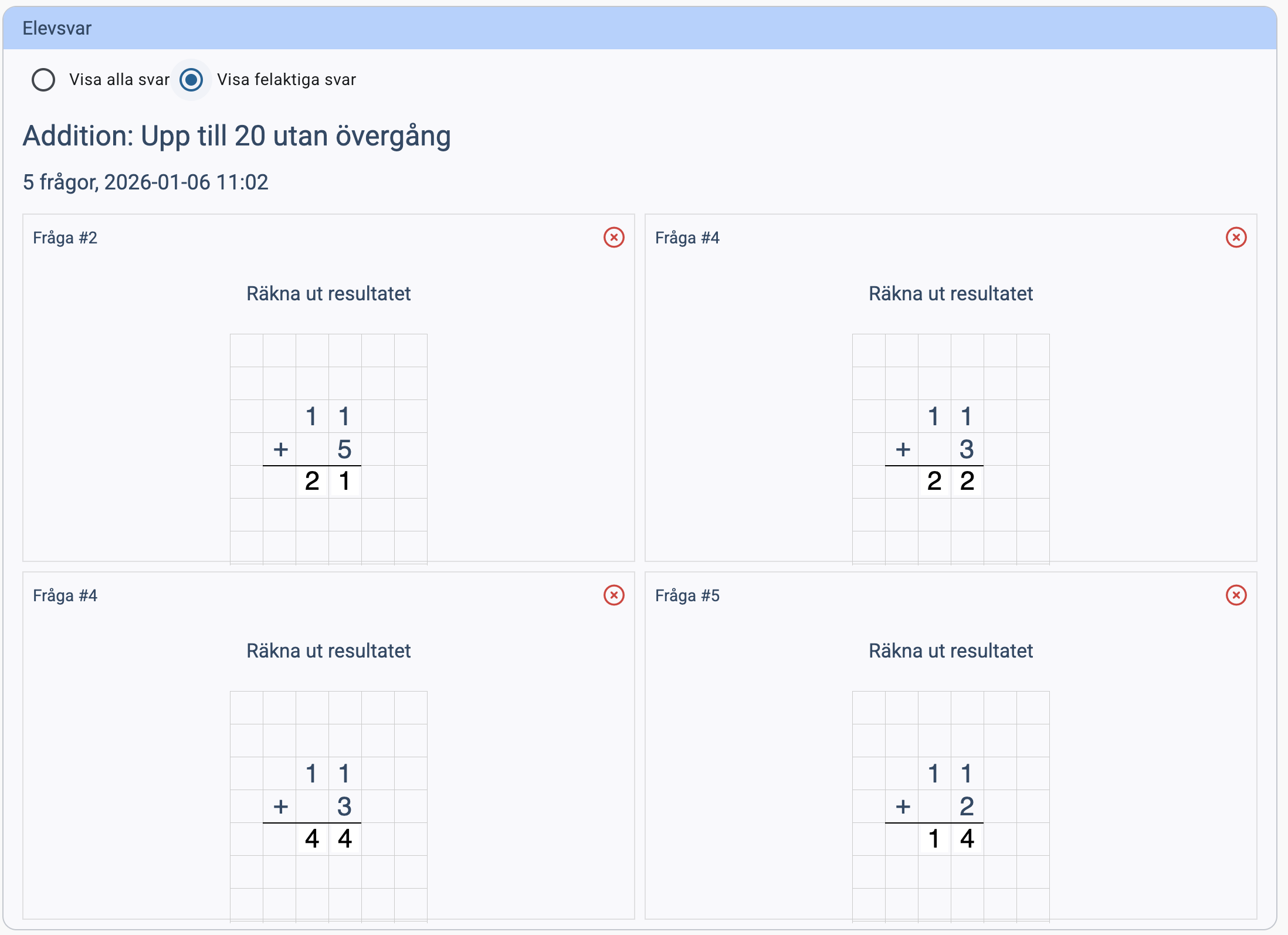Screen dimensions: 1288x935
Task: Click the red incorrect icon on Fråga #2
Action: point(614,238)
